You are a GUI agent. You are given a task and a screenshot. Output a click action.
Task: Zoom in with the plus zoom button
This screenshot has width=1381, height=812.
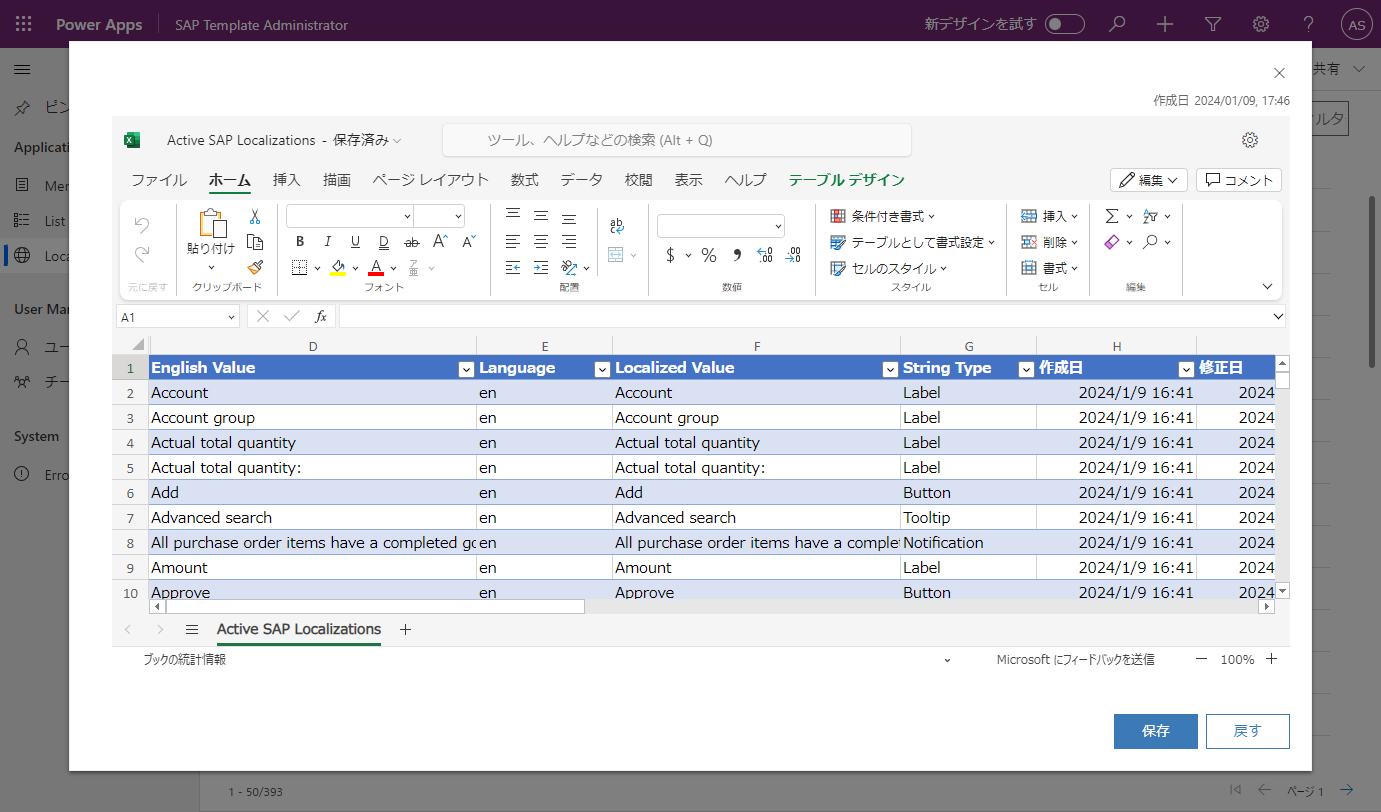coord(1272,659)
